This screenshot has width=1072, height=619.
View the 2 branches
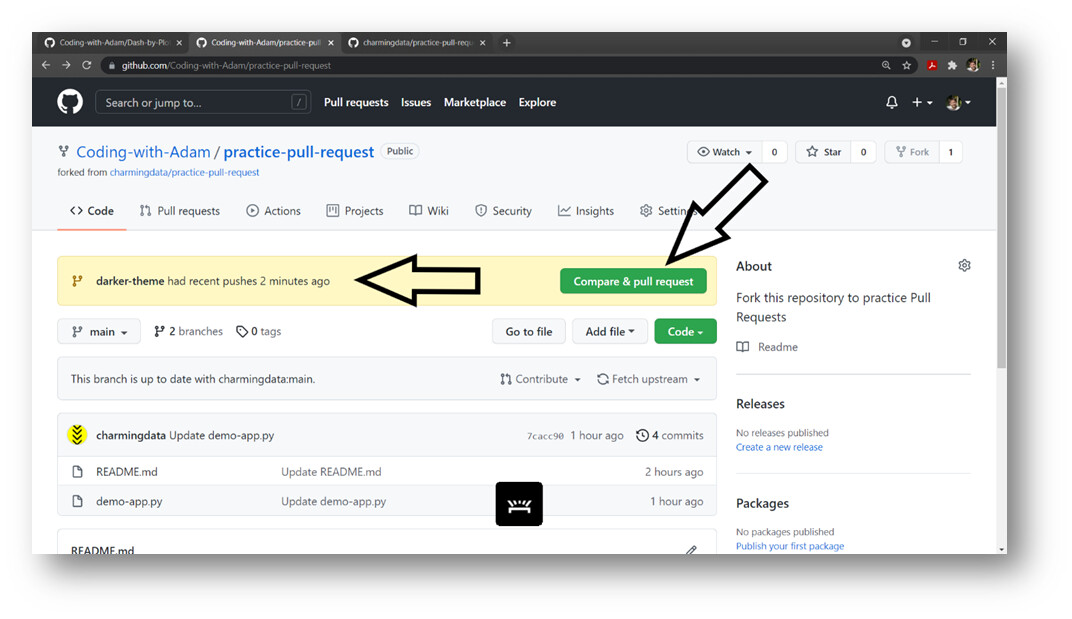189,331
